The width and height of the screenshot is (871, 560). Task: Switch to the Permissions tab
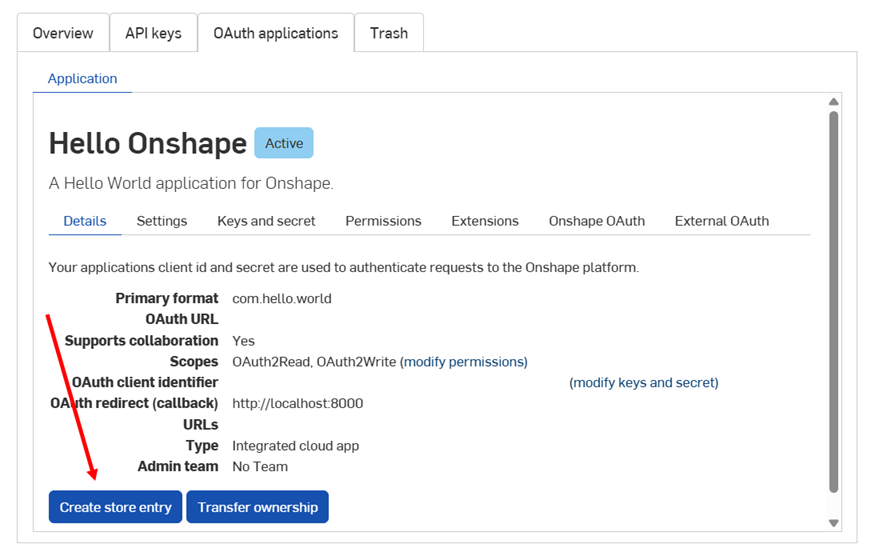pyautogui.click(x=383, y=221)
